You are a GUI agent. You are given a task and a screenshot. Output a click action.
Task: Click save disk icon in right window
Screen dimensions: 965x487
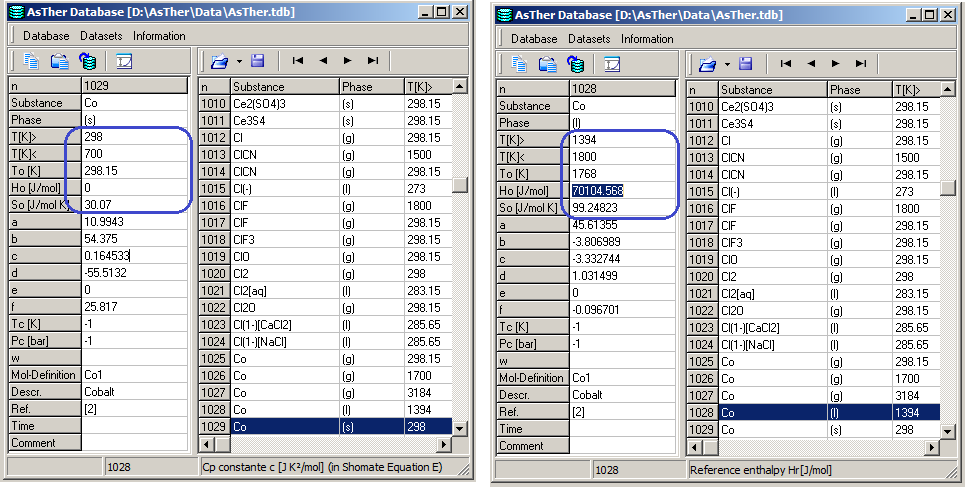point(745,63)
